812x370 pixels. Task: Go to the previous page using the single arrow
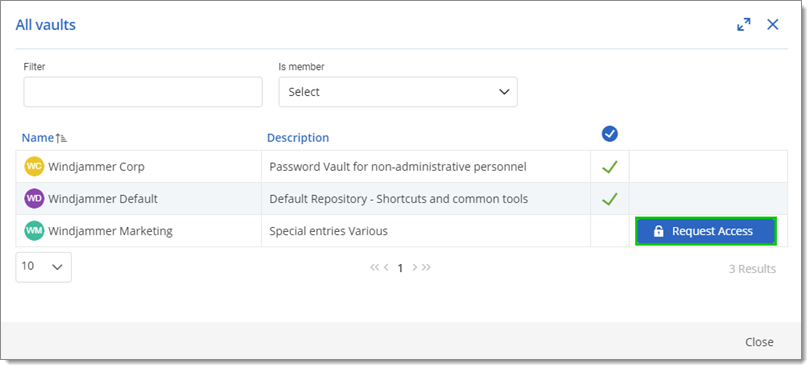(386, 267)
